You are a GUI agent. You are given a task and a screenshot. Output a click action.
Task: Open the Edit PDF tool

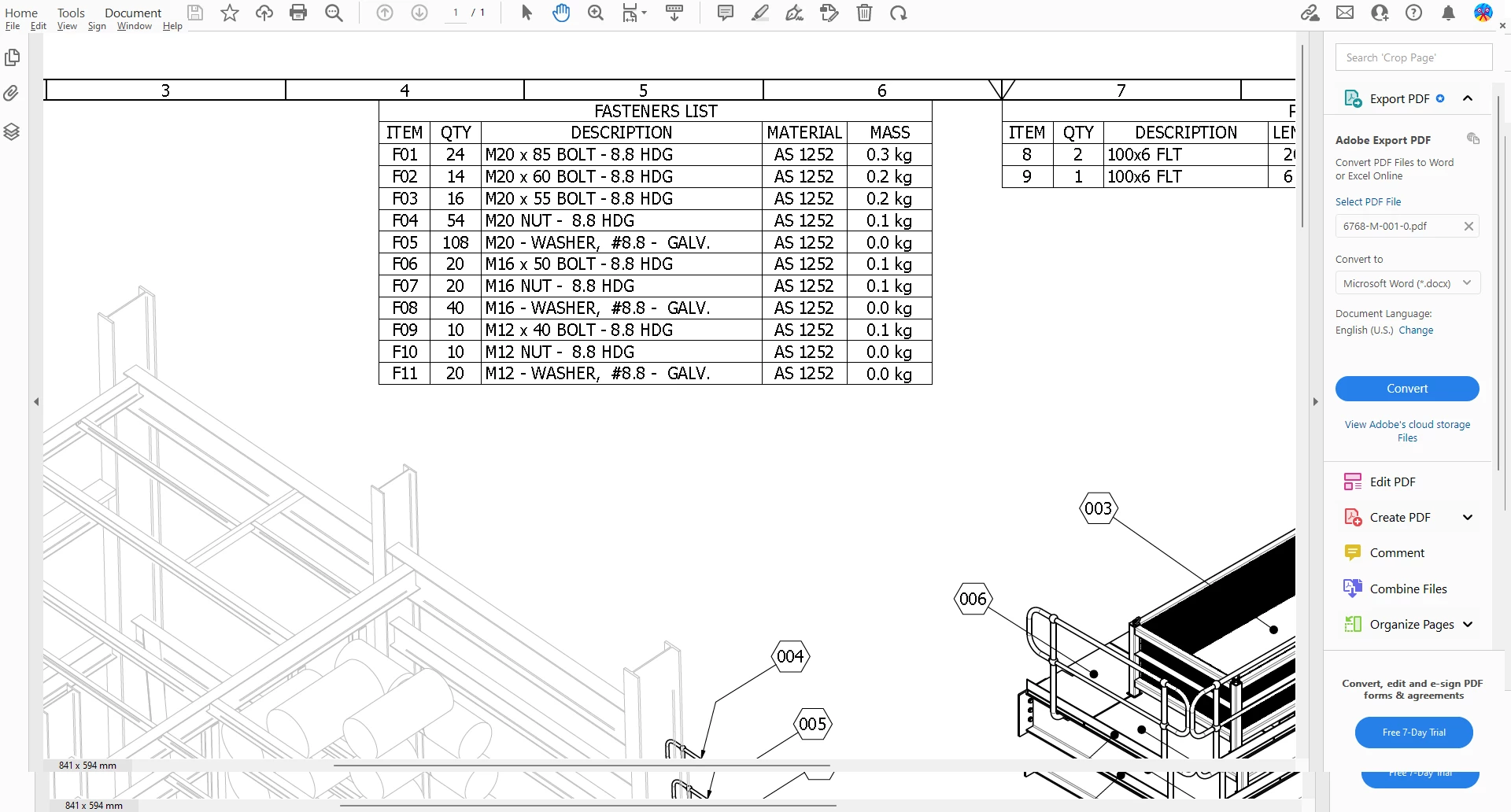click(x=1392, y=482)
